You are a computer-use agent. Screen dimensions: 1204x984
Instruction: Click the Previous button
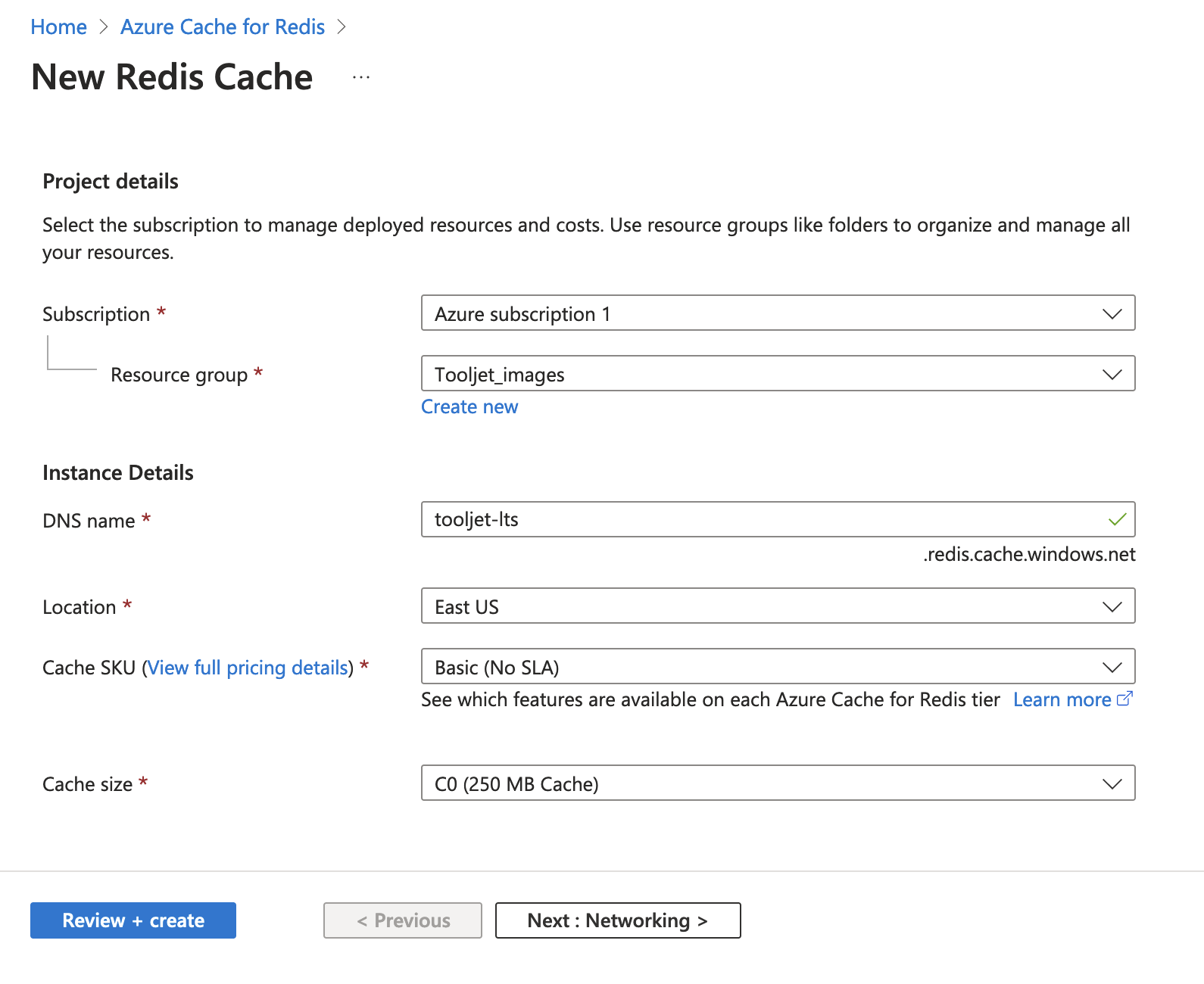(403, 920)
